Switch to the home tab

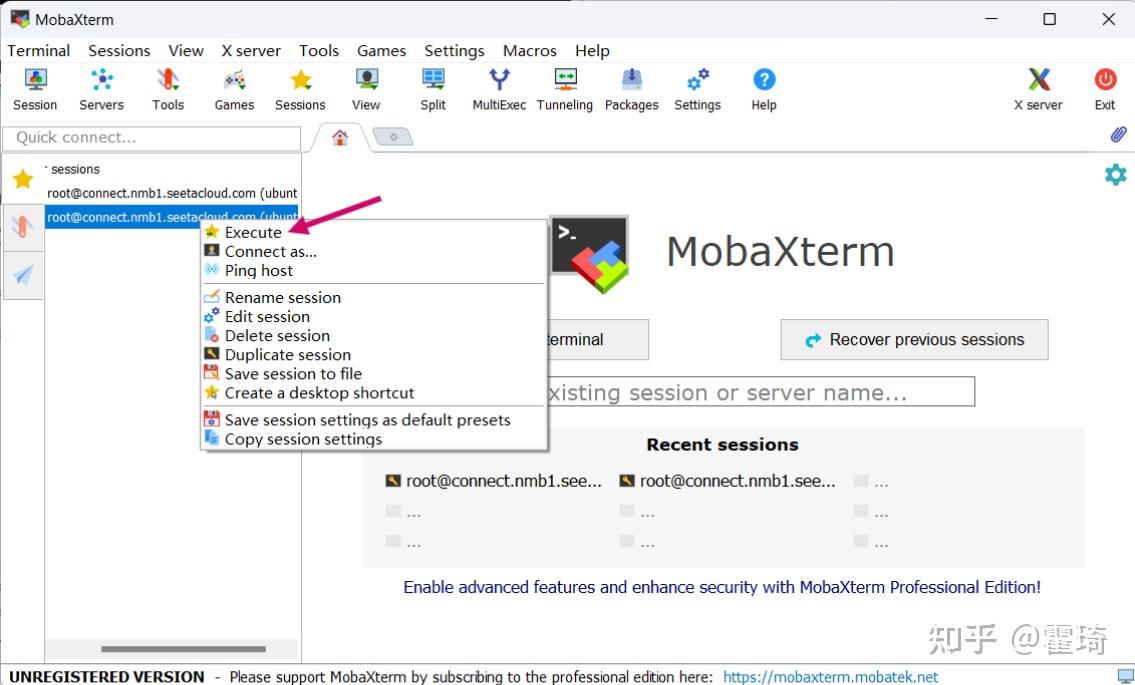[x=338, y=136]
